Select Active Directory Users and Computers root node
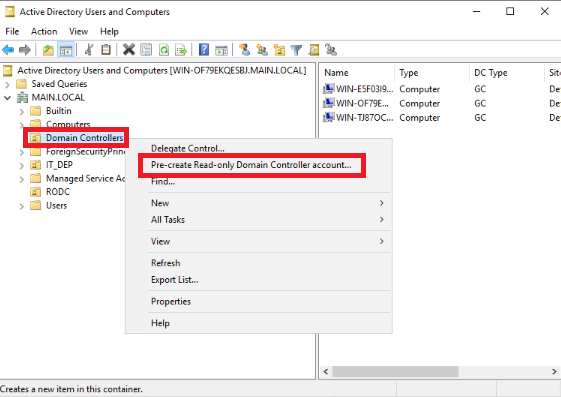561x397 pixels. point(162,70)
